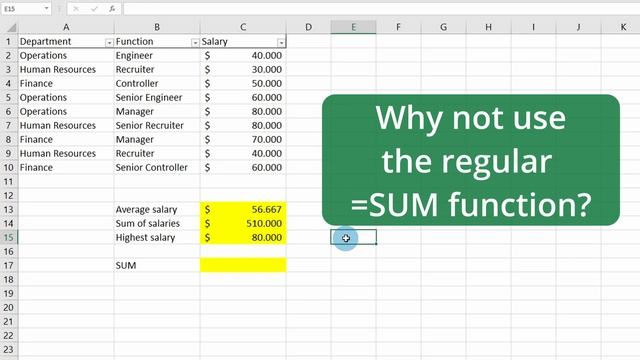This screenshot has width=640, height=360.
Task: Click the Operations cell in row 2
Action: pos(66,56)
